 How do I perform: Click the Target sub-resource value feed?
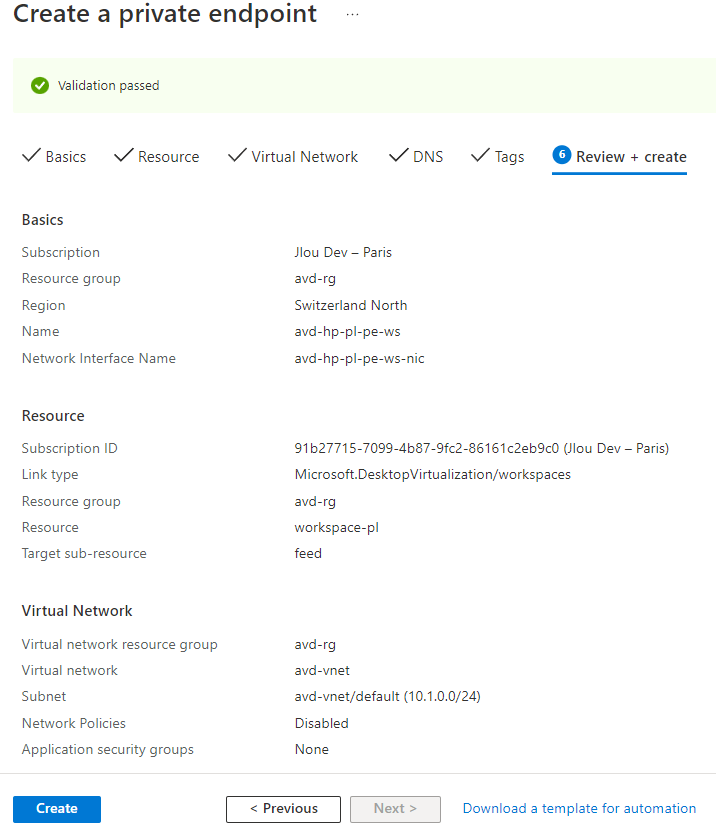coord(308,553)
